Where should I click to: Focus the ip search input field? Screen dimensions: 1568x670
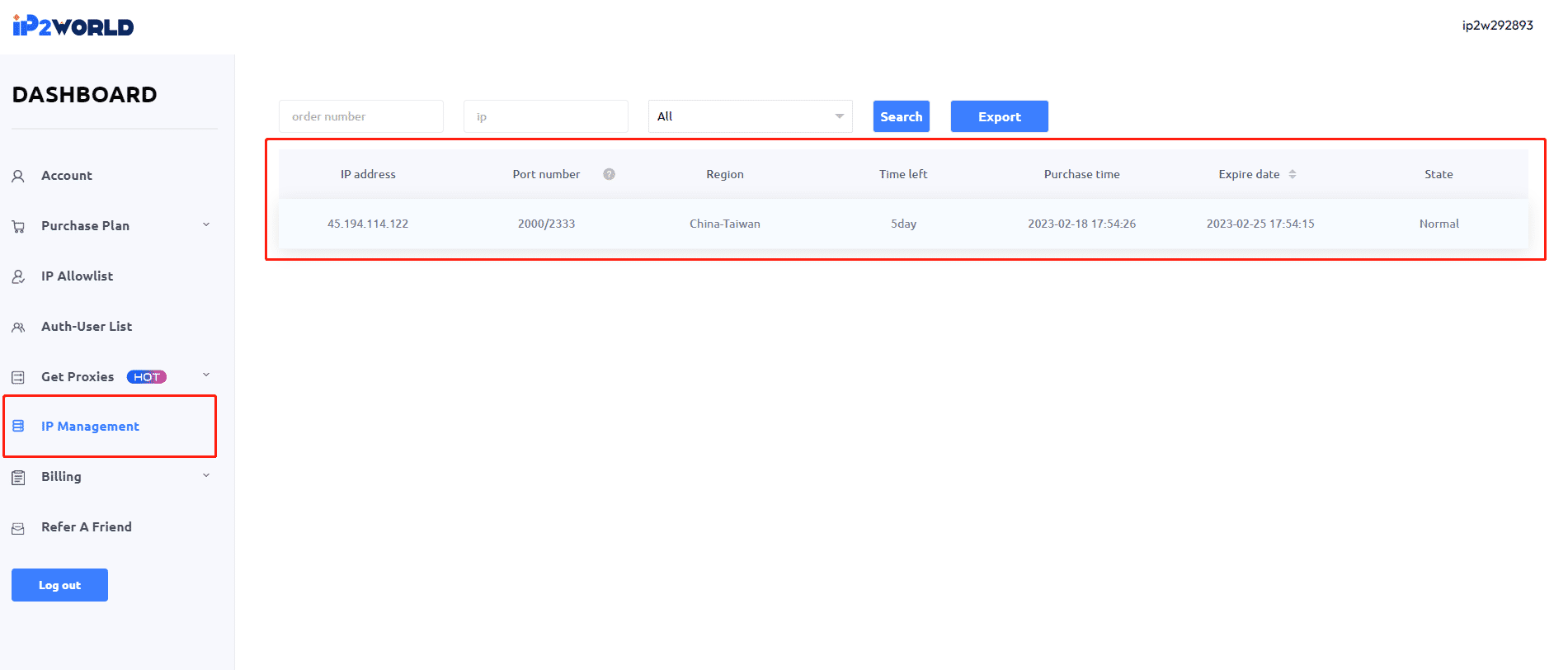[x=546, y=116]
